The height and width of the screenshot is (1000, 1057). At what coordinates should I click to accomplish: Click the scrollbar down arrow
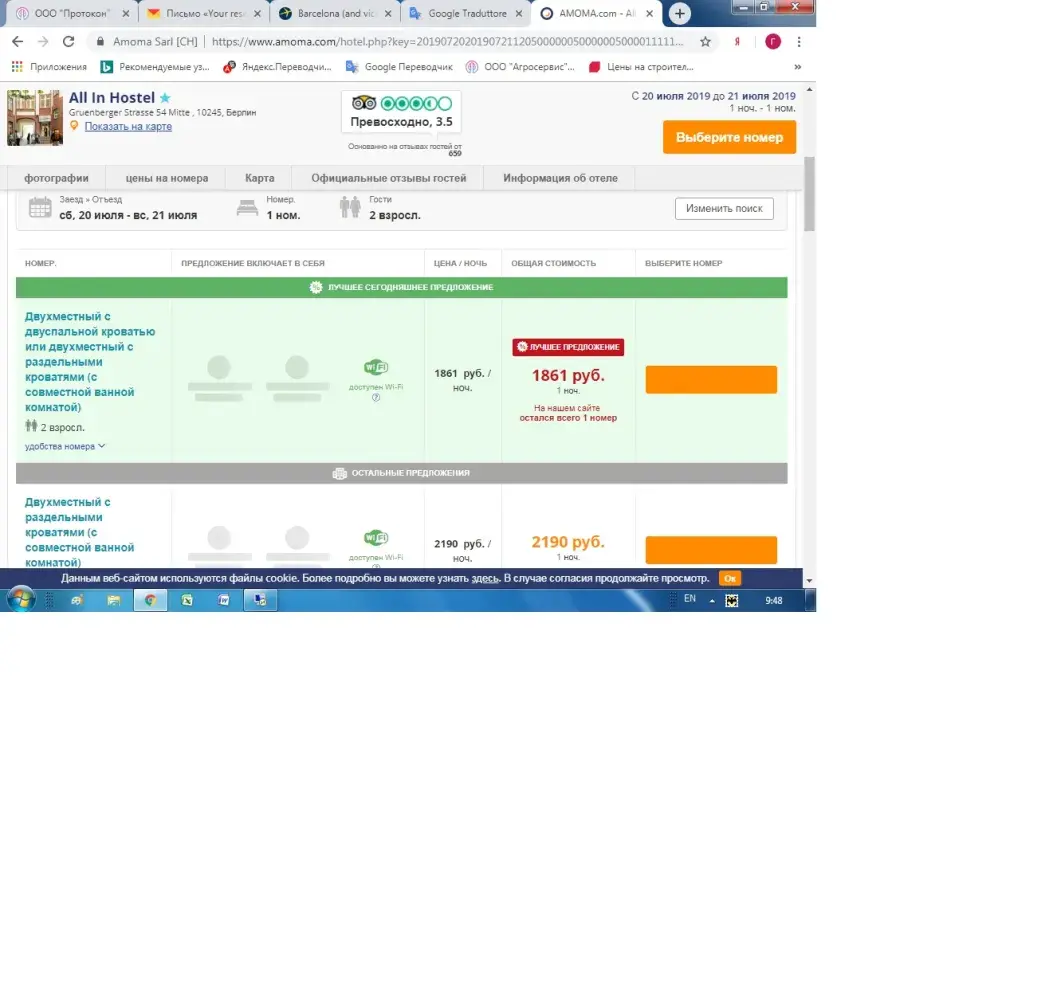(810, 581)
